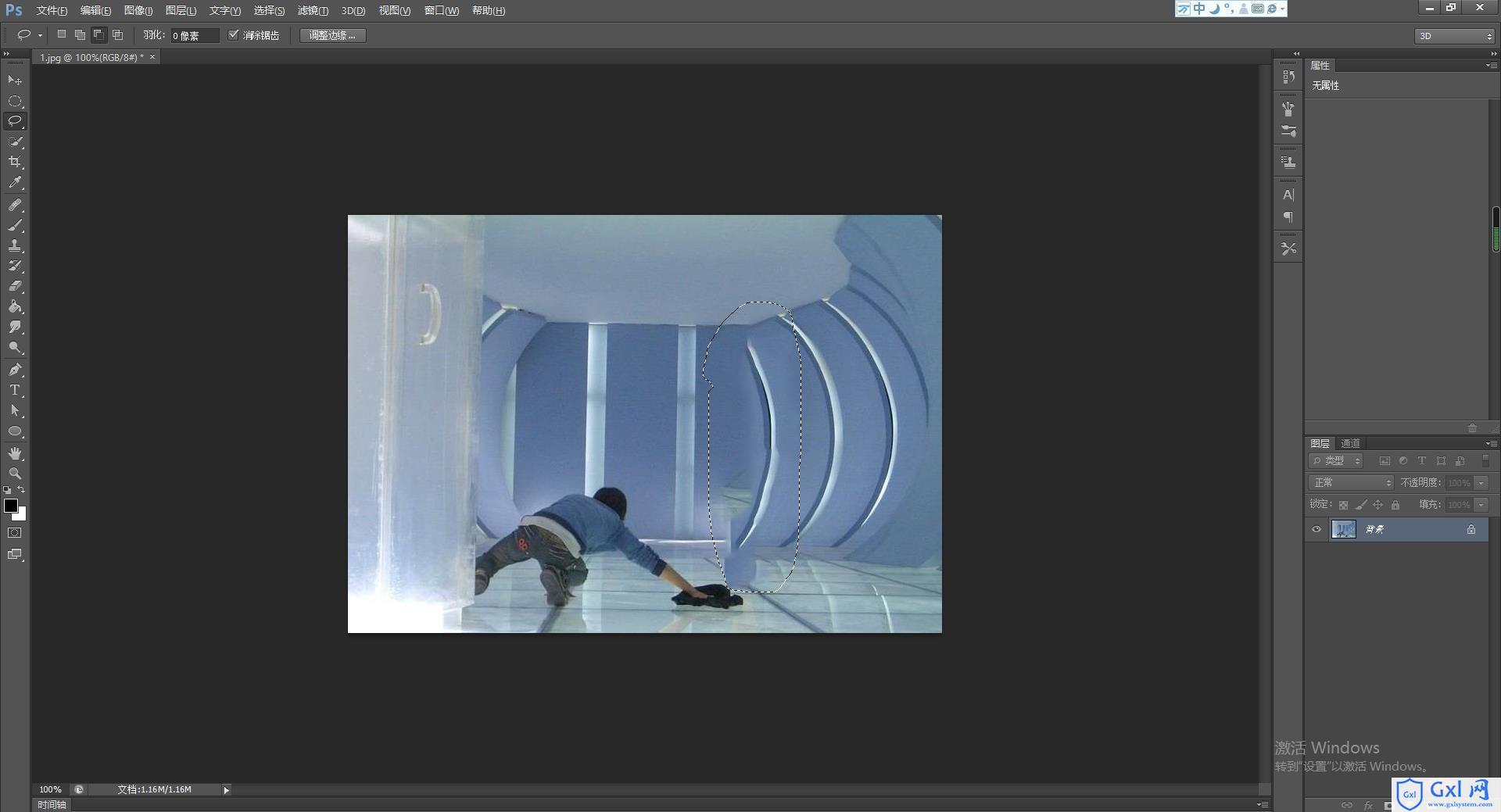Click the zoom percentage field in status bar
Viewport: 1501px width, 812px height.
[51, 789]
